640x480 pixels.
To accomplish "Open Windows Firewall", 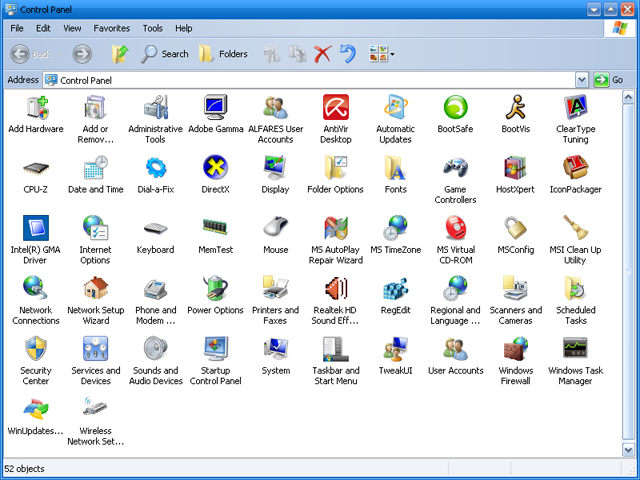I will click(x=516, y=361).
